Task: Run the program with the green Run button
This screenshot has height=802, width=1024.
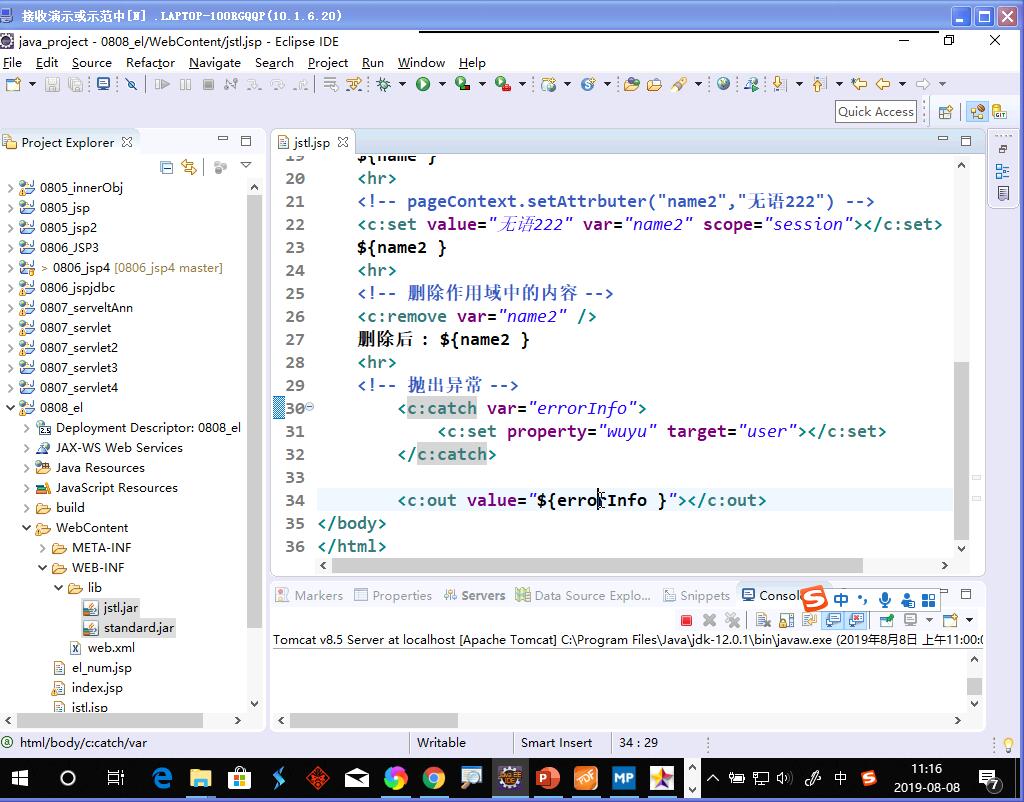Action: click(x=423, y=84)
